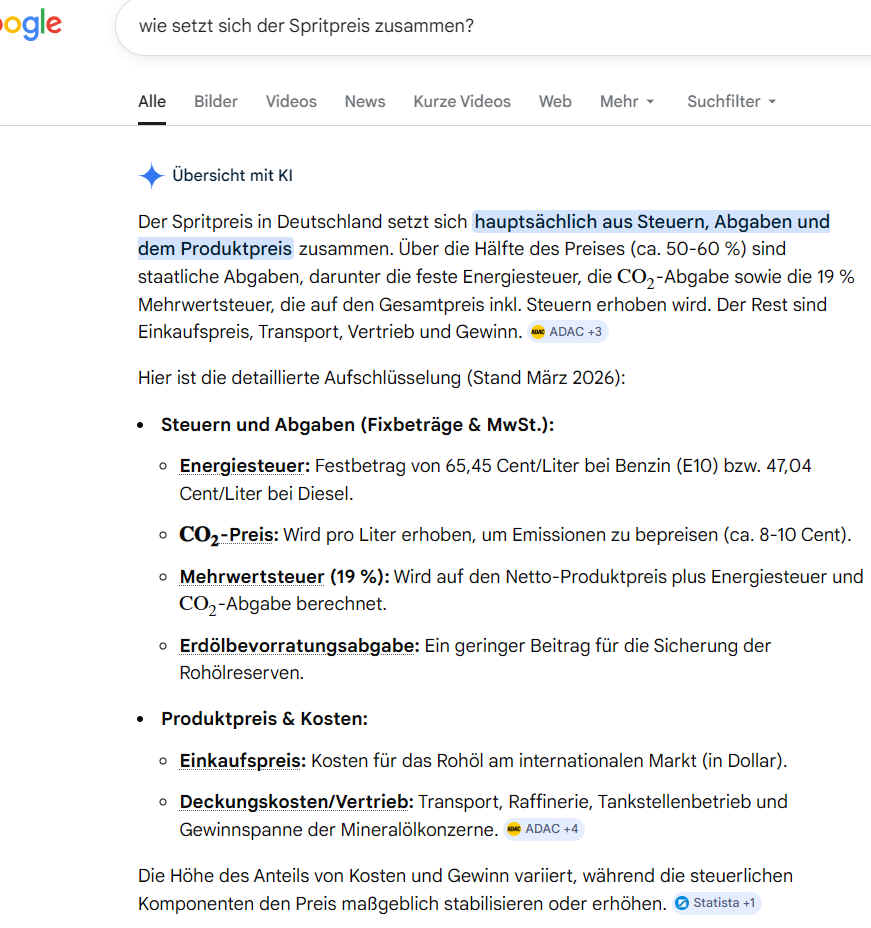Image resolution: width=871 pixels, height=928 pixels.
Task: Switch to the Videos tab
Action: click(291, 101)
